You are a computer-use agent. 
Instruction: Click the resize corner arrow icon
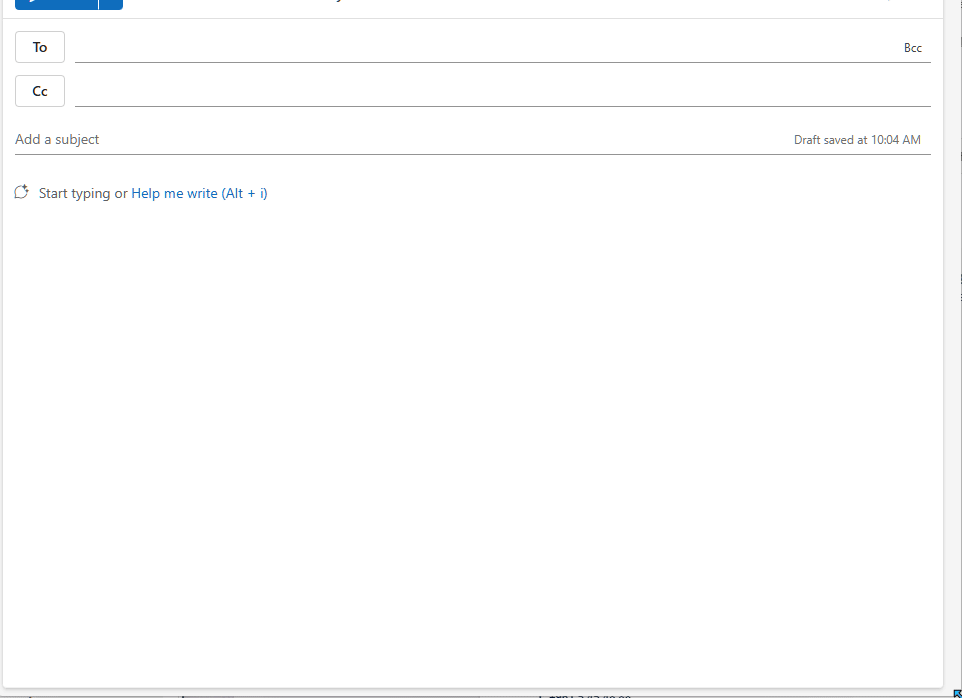pos(958,694)
